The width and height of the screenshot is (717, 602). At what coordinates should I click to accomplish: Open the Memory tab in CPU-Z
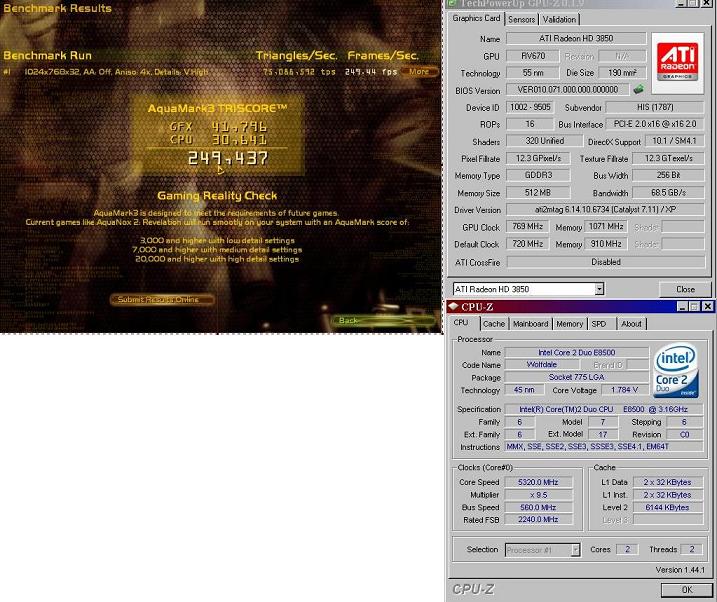click(569, 324)
